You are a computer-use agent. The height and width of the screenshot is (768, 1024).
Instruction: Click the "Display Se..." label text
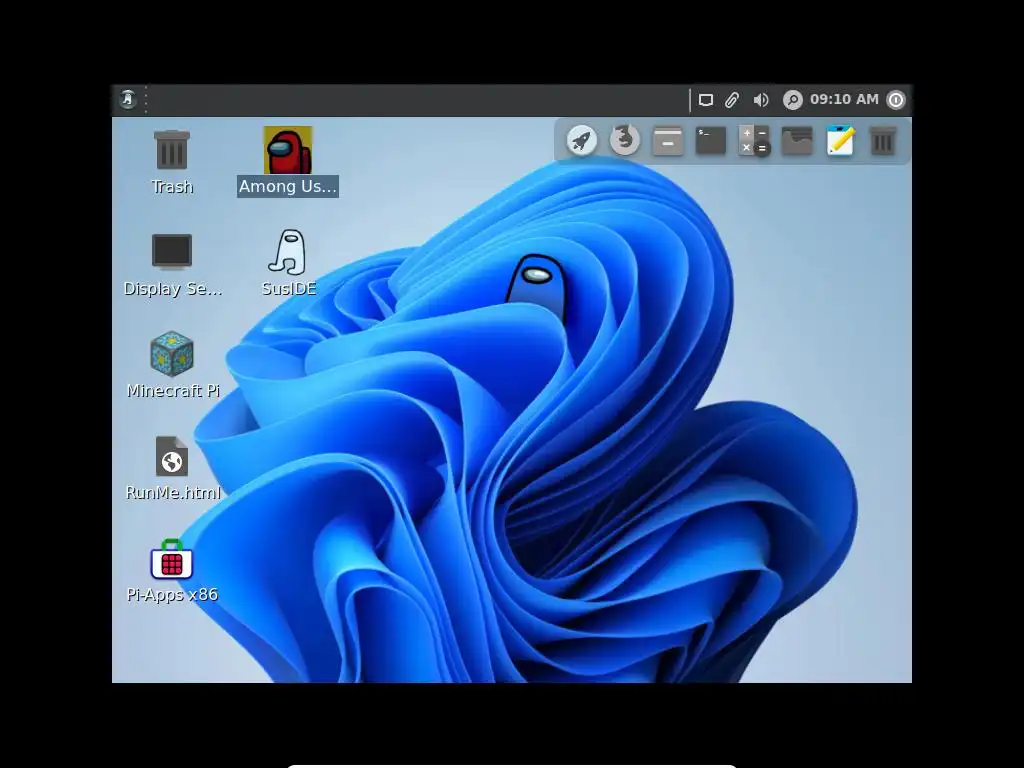point(173,289)
